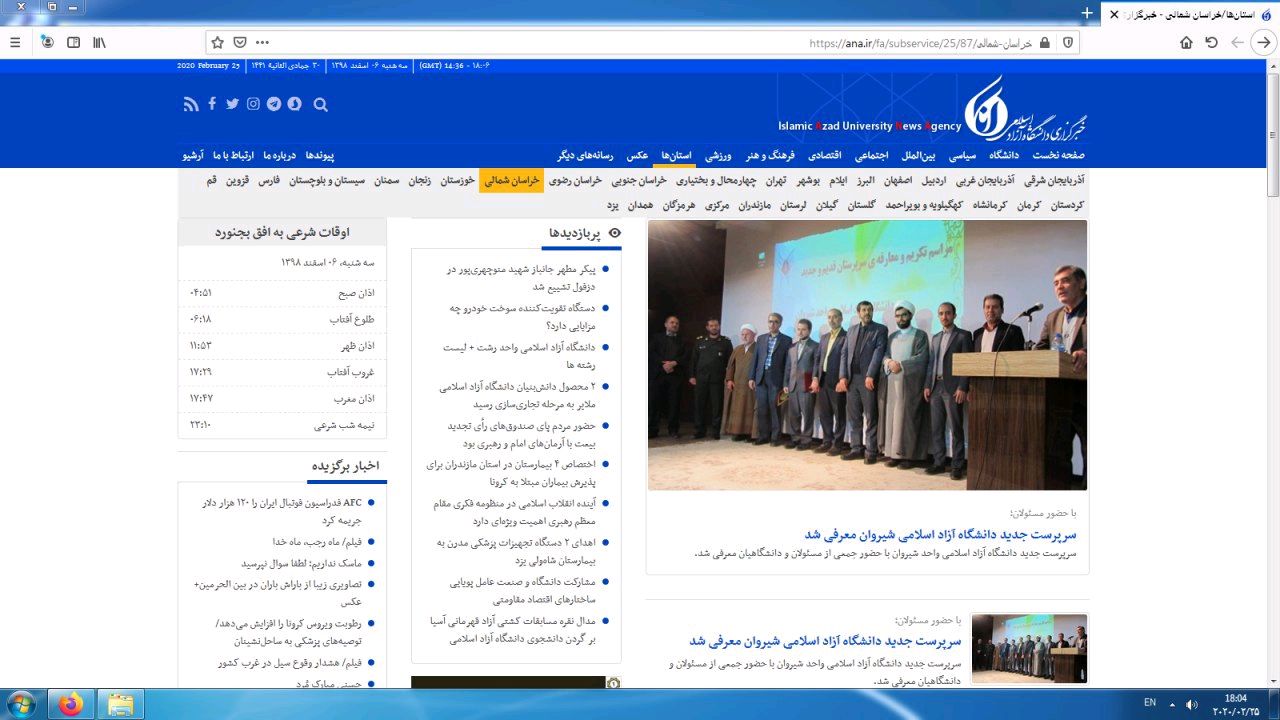Close the ANA news browser tab
Image resolution: width=1280 pixels, height=720 pixels.
1114,15
